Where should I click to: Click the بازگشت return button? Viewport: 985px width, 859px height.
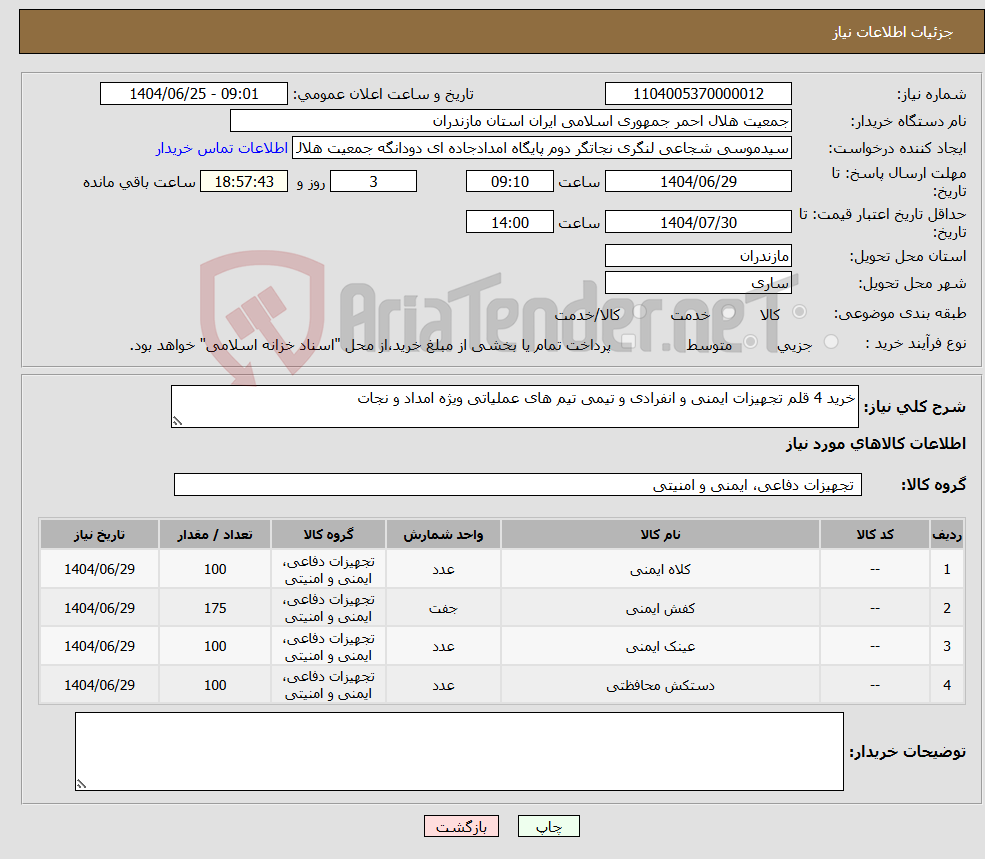(x=461, y=826)
